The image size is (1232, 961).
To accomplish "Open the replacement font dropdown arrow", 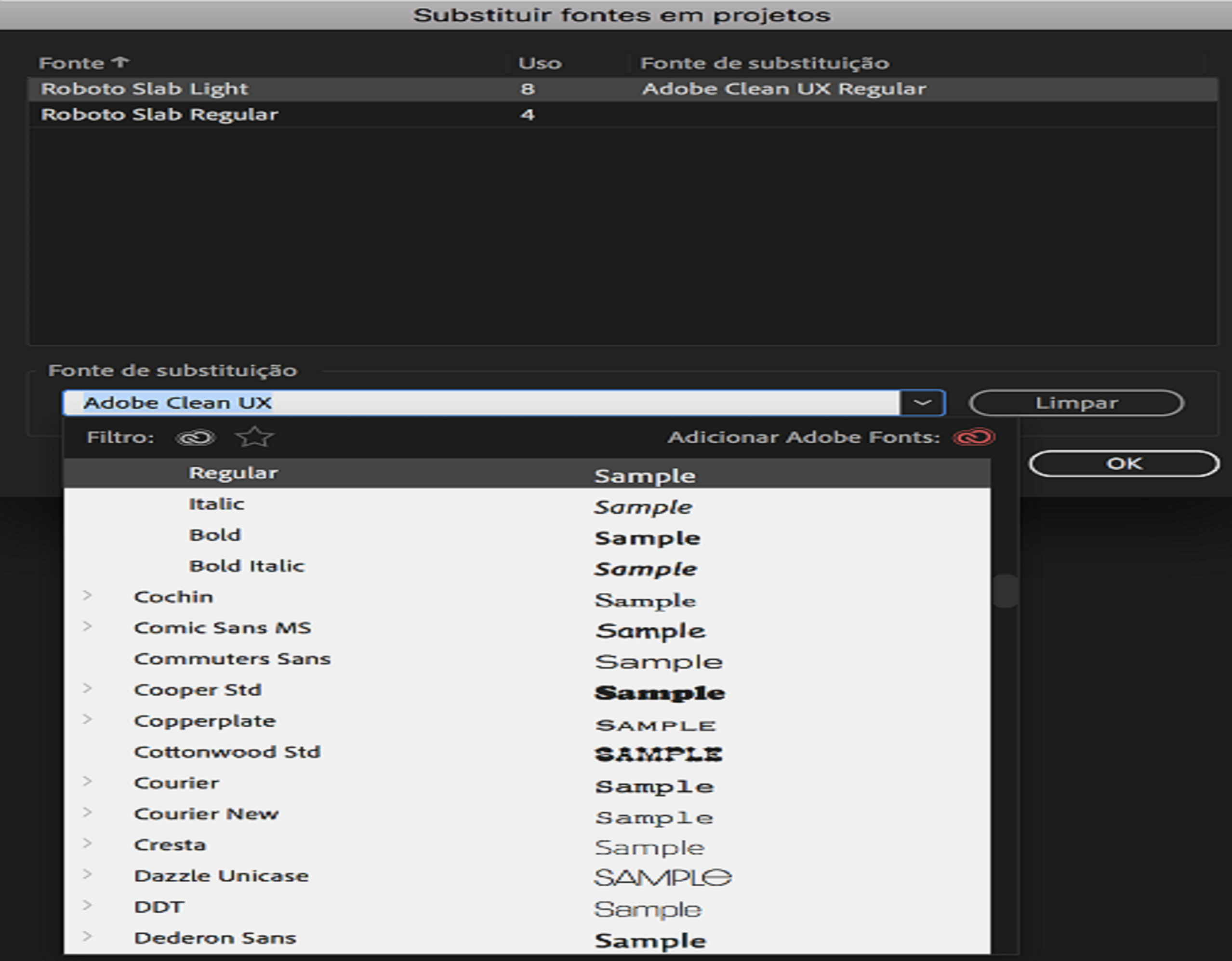I will 922,403.
